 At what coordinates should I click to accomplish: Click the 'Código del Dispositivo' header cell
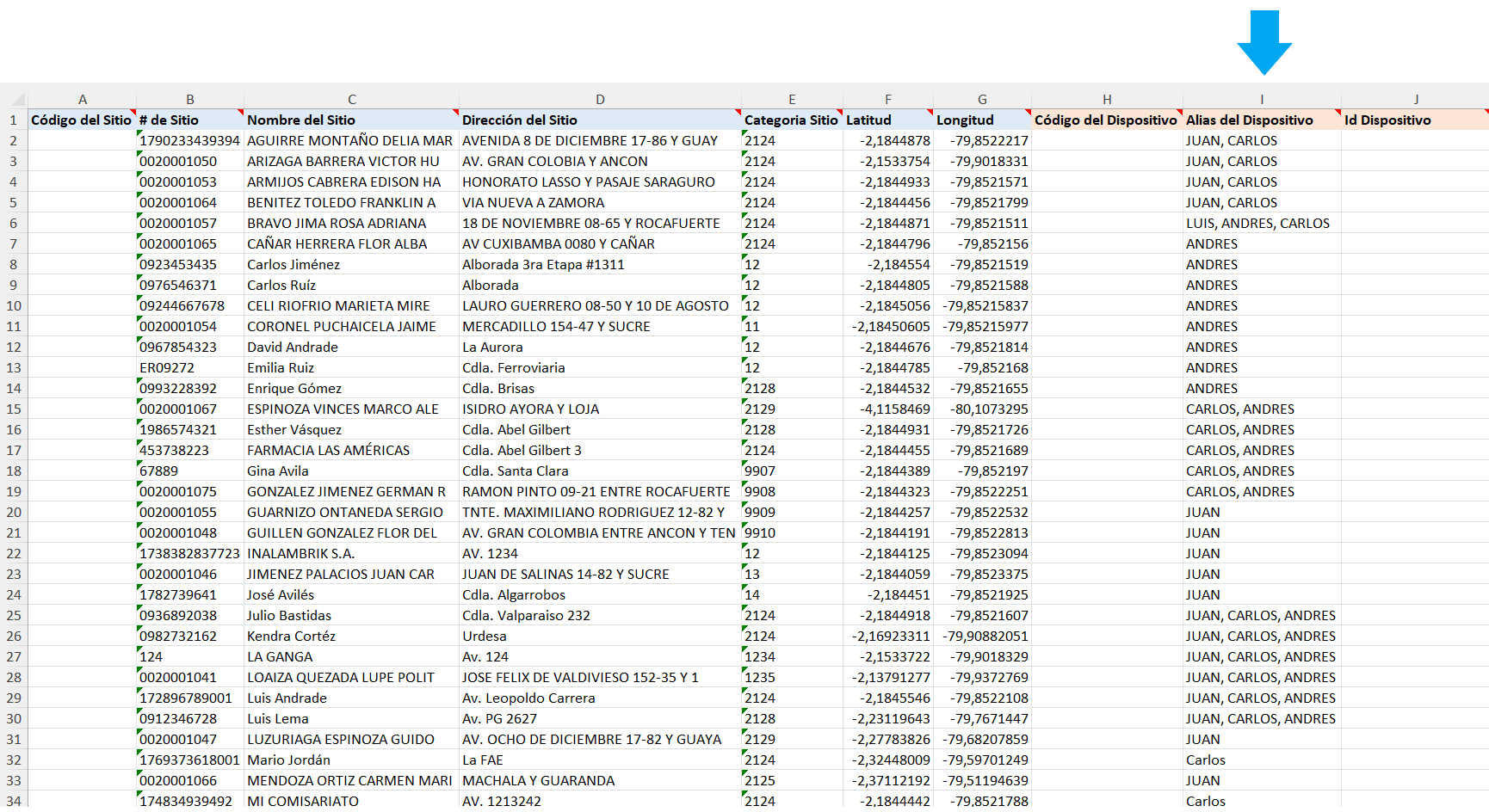coord(1107,120)
